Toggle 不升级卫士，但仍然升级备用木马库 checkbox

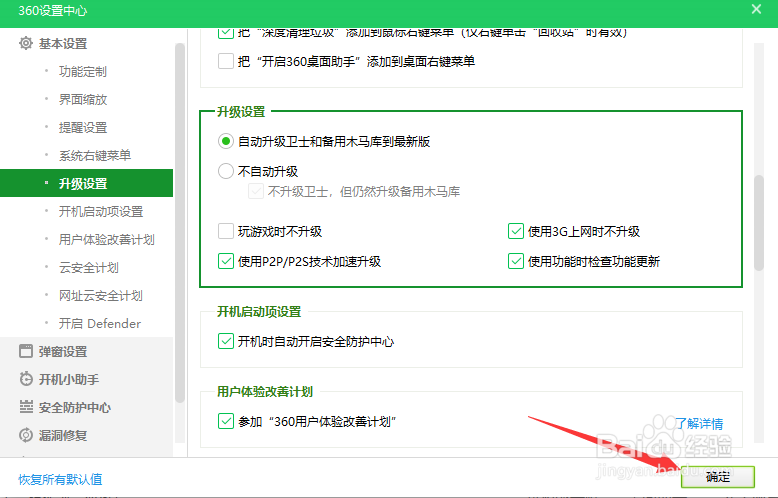[256, 191]
